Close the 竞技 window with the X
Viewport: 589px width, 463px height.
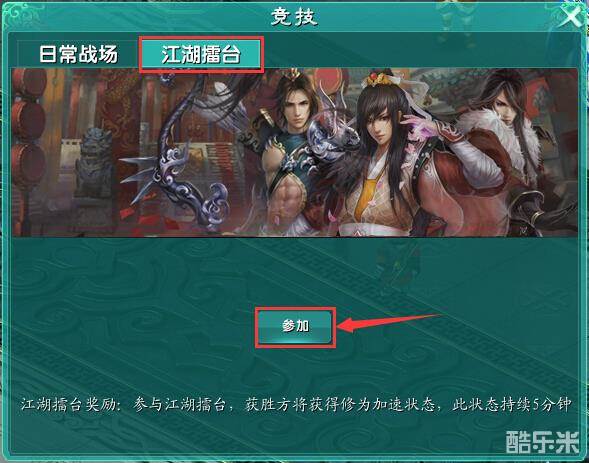click(x=570, y=17)
